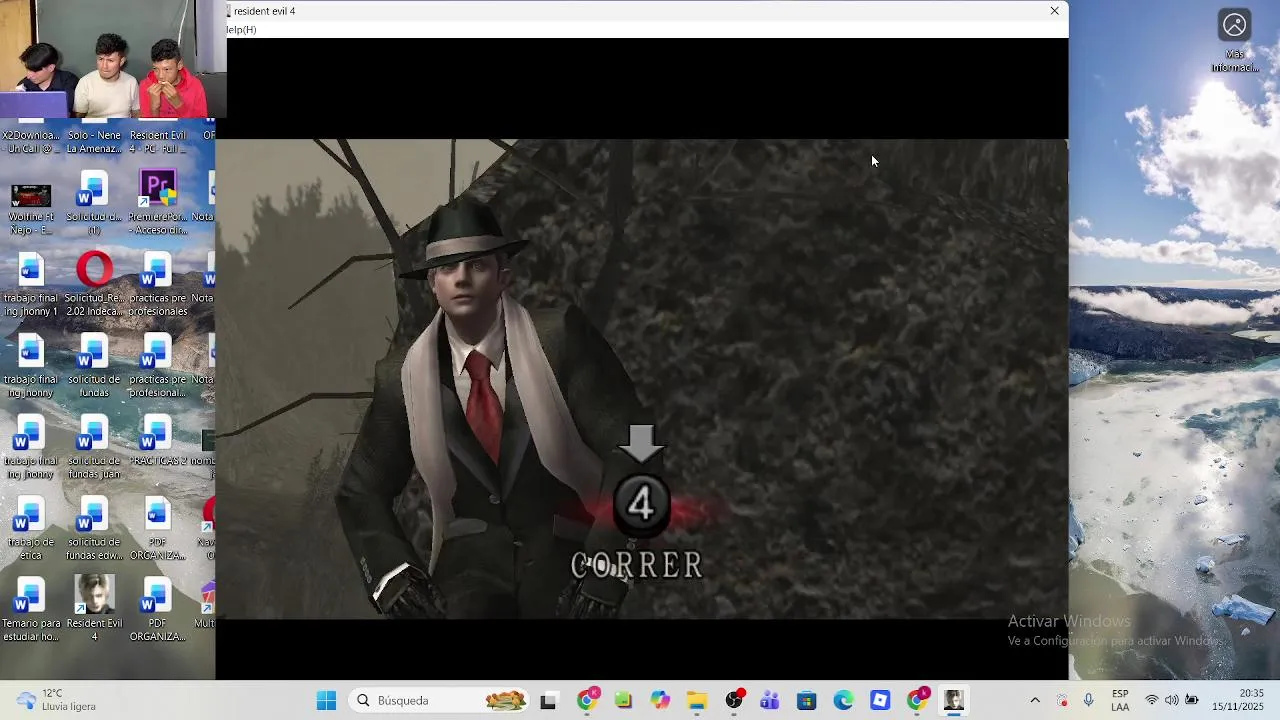This screenshot has height=720, width=1280.
Task: Open Microsoft Store from the taskbar
Action: coord(807,701)
